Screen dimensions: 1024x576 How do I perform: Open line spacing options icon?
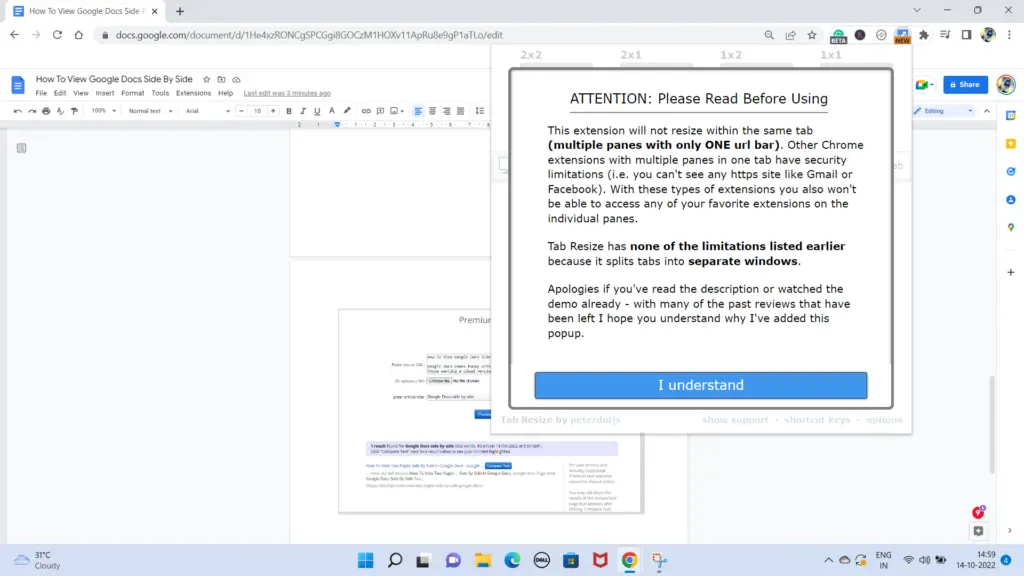(x=480, y=111)
